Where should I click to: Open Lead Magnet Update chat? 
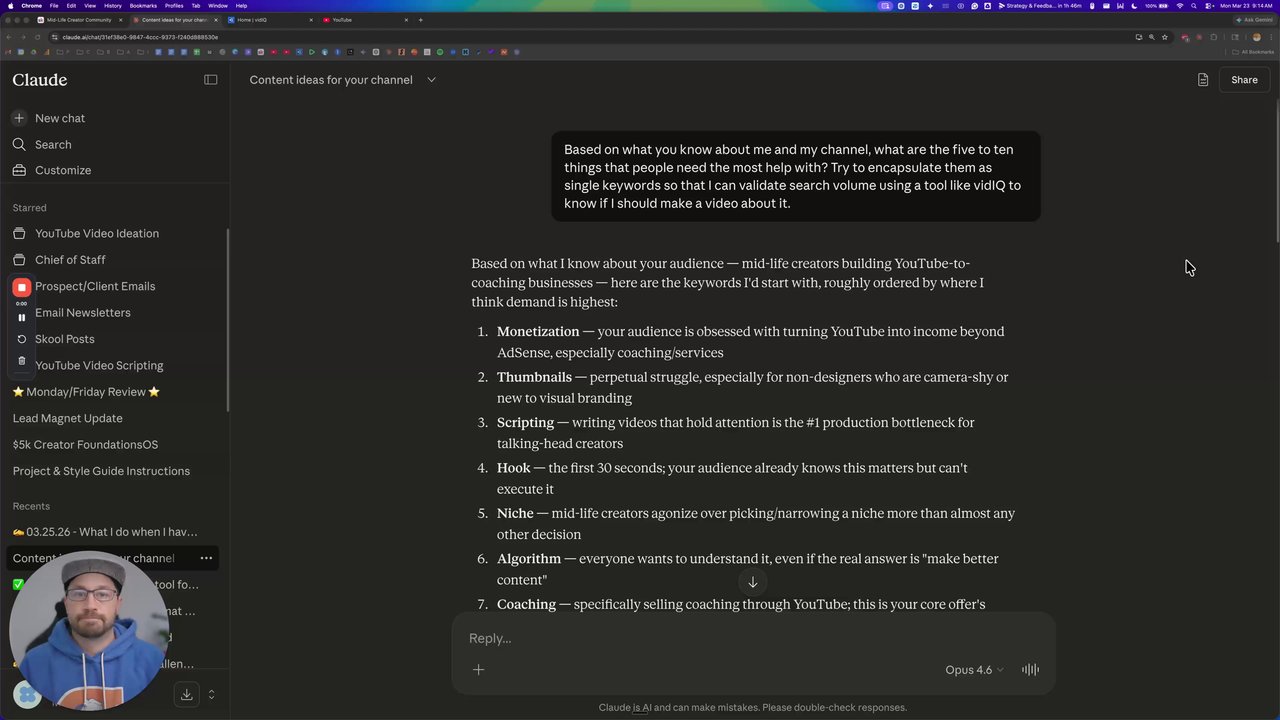[67, 418]
